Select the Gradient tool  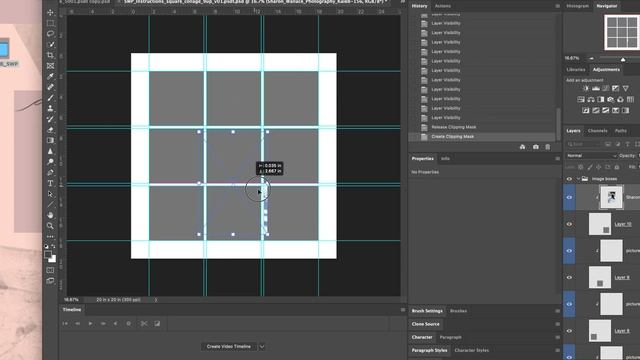[x=50, y=140]
